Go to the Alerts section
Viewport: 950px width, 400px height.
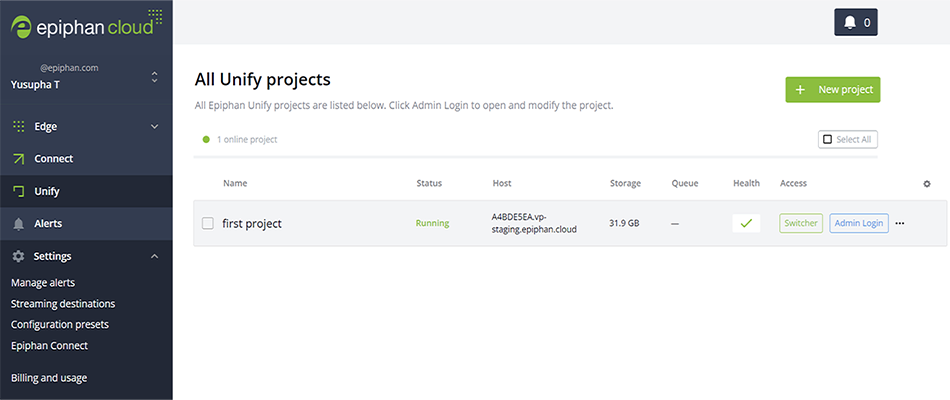pos(86,224)
